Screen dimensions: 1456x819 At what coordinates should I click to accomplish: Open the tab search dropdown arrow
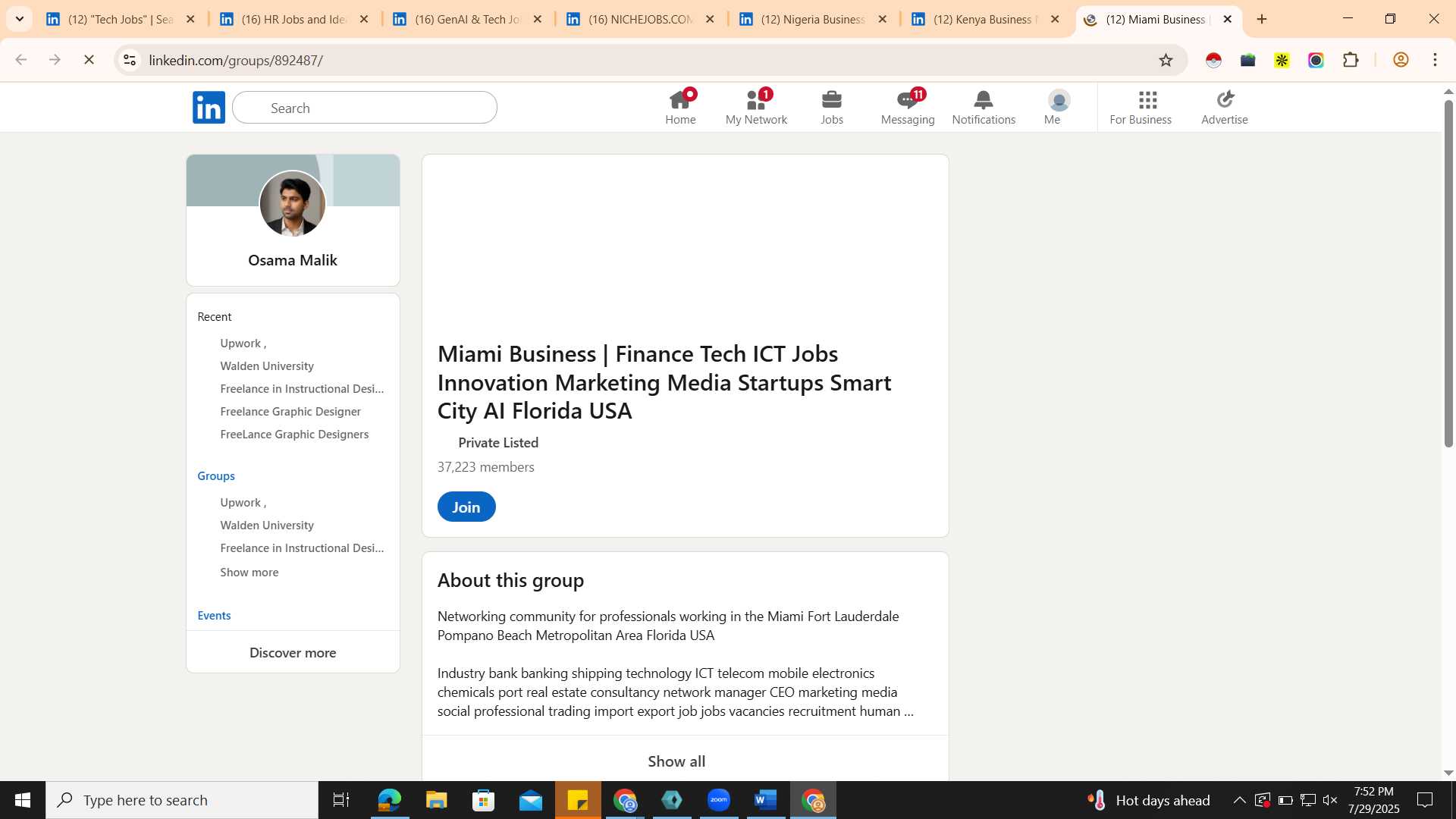(x=20, y=19)
